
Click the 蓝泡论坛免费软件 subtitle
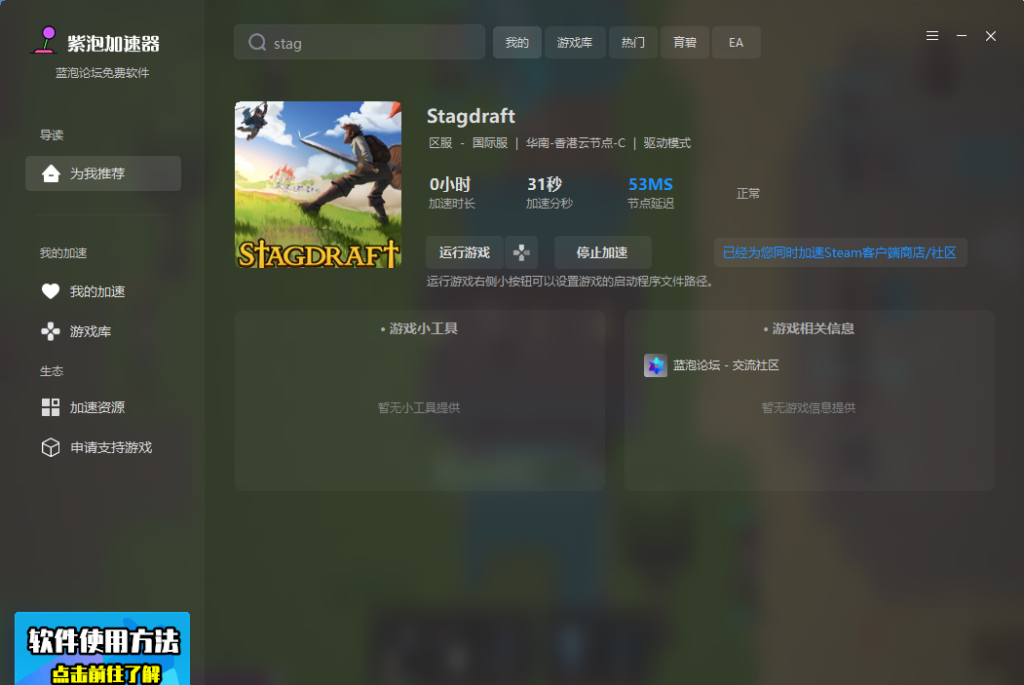[103, 73]
